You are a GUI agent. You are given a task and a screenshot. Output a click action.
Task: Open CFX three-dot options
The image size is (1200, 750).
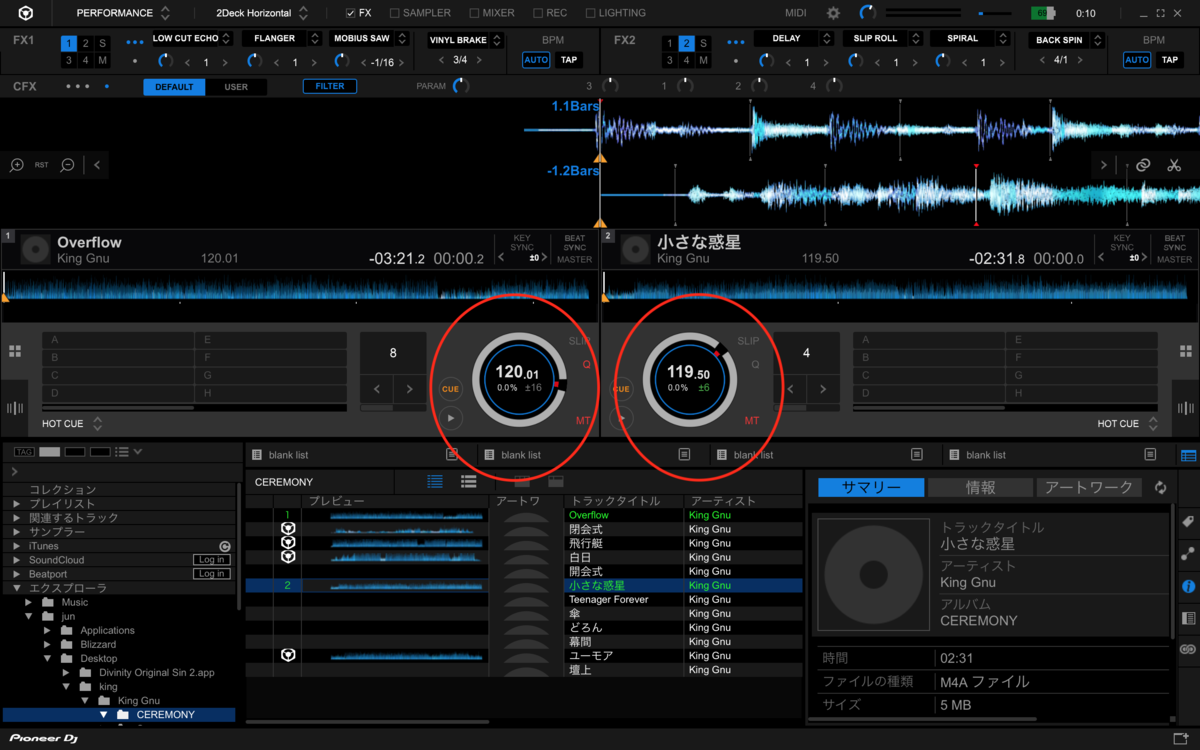(x=78, y=86)
